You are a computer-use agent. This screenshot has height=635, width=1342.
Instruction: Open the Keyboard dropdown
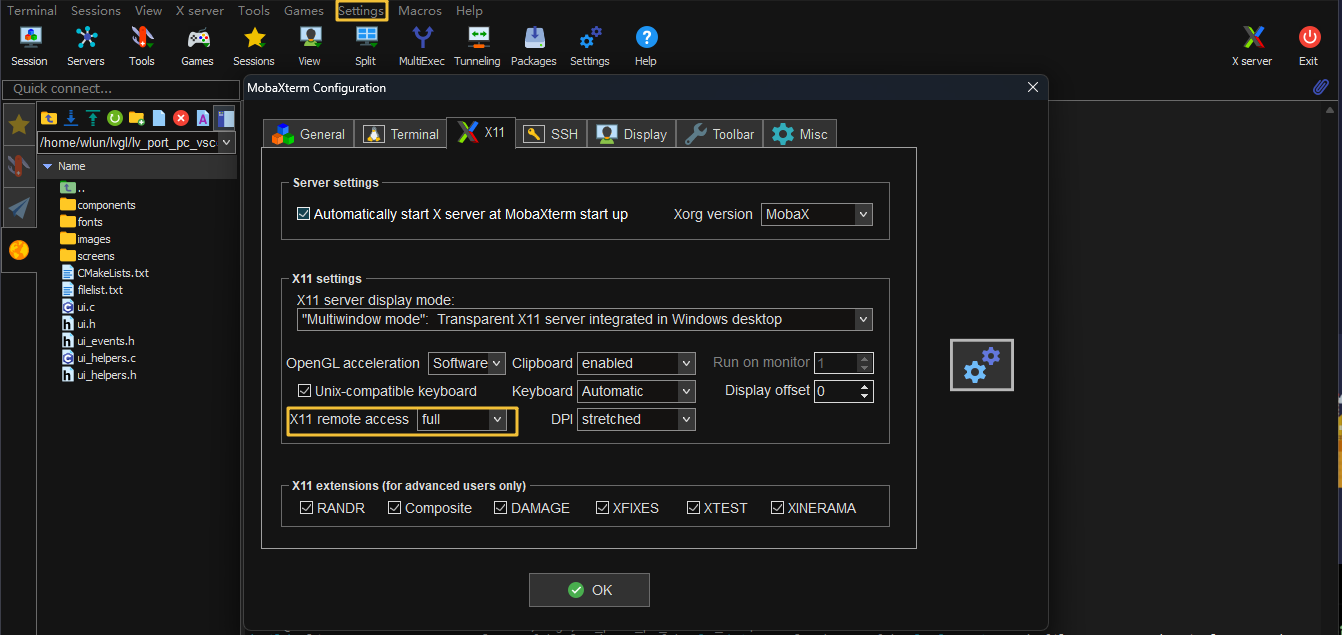pos(636,391)
